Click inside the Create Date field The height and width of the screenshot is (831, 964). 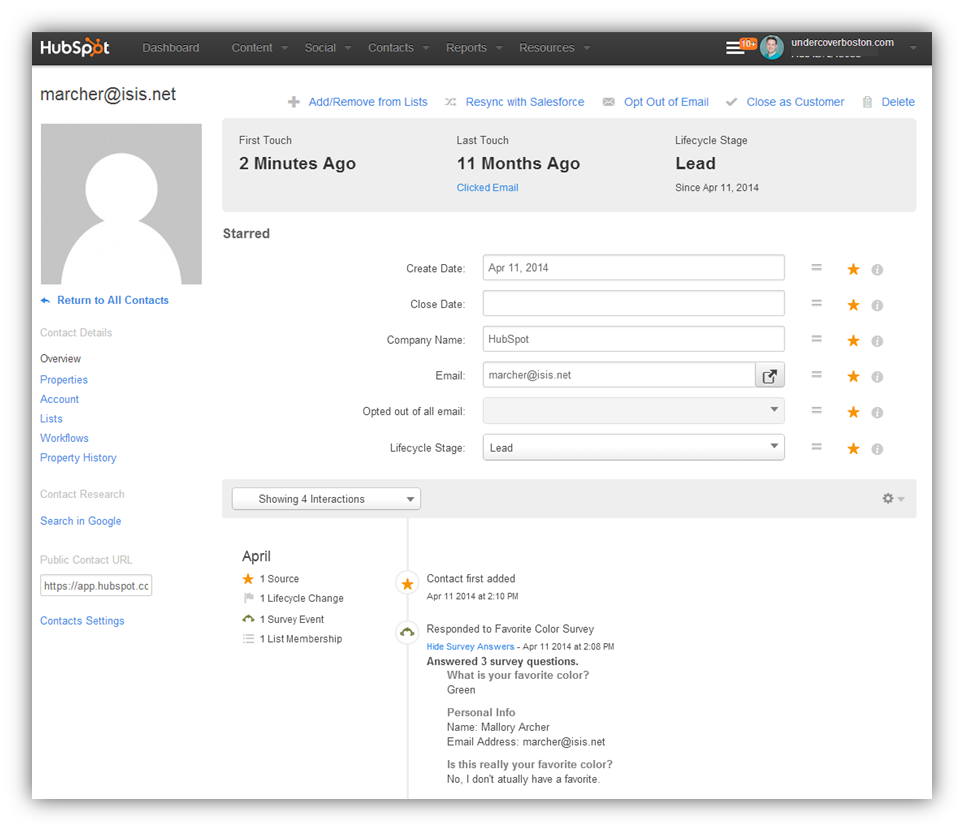[x=633, y=268]
